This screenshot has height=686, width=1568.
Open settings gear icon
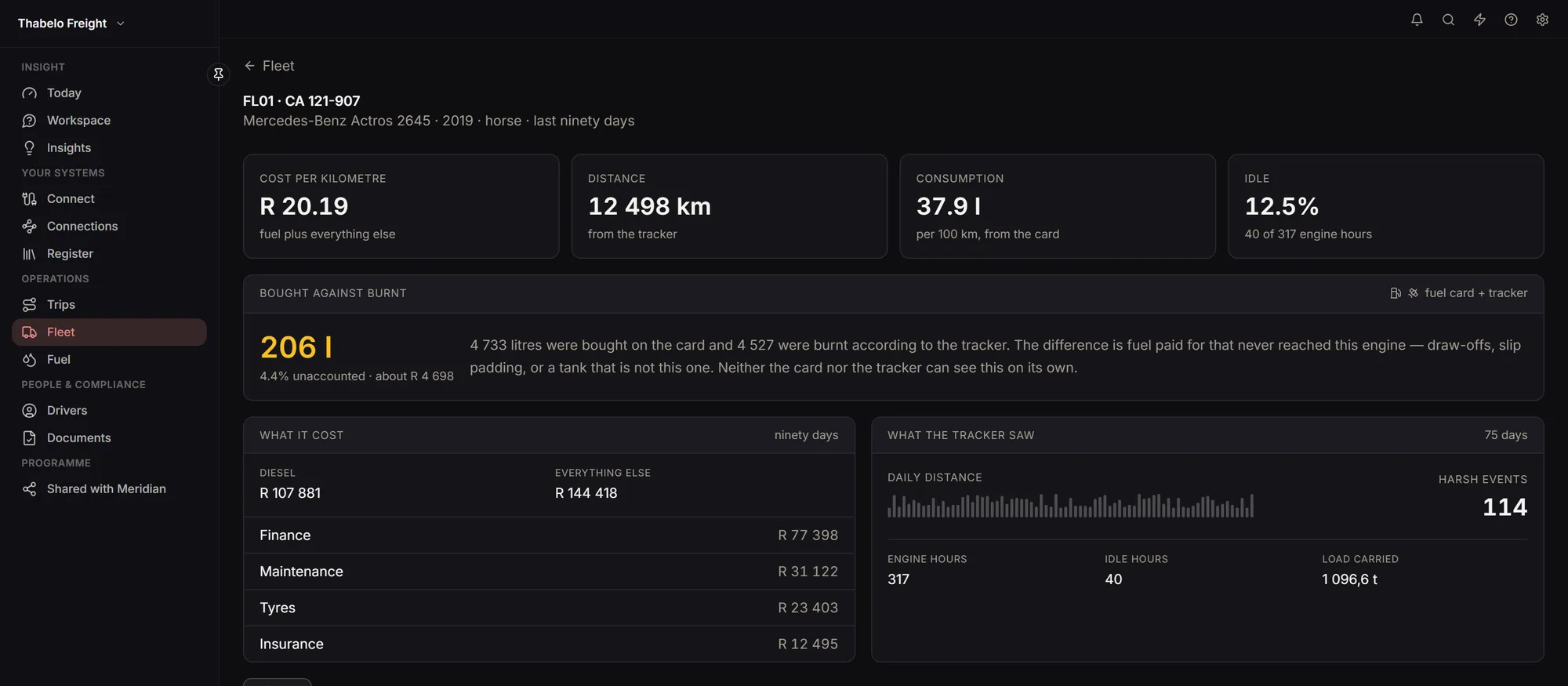pos(1542,20)
